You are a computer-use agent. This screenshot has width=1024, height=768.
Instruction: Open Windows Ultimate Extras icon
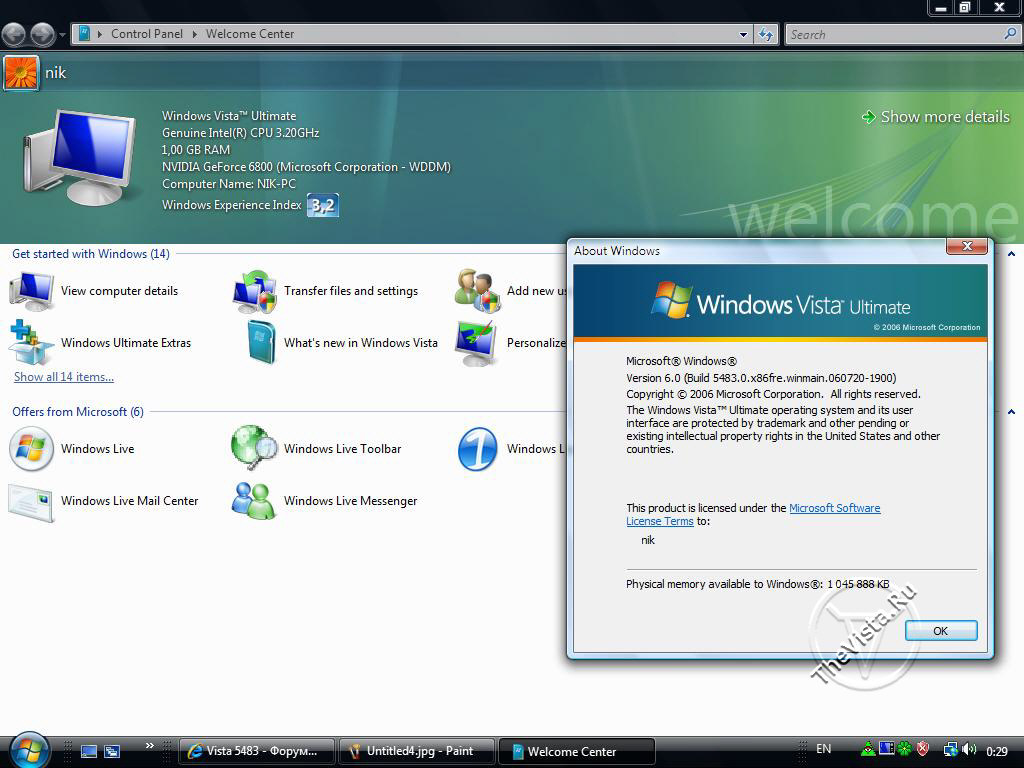tap(31, 342)
